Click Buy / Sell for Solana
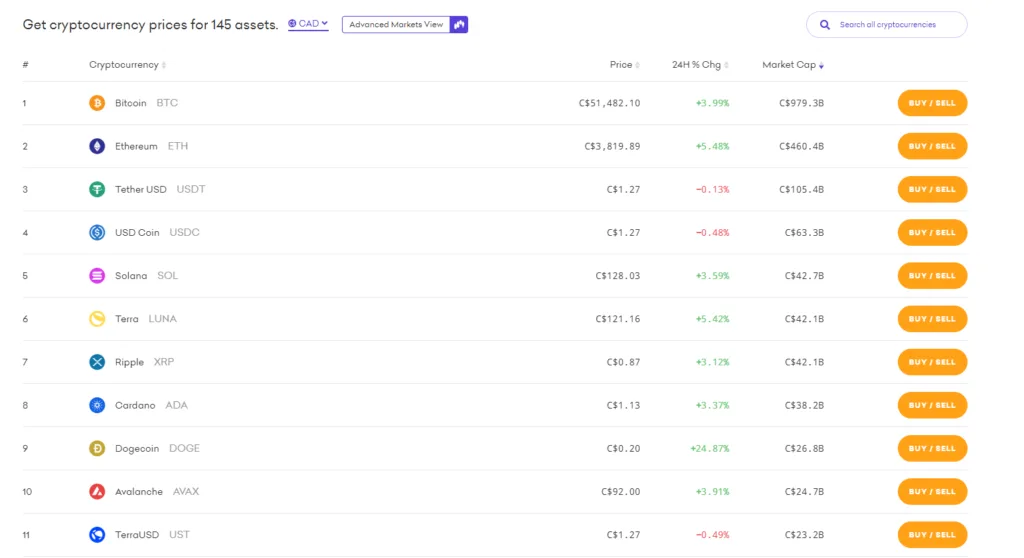This screenshot has width=1024, height=558. click(932, 276)
